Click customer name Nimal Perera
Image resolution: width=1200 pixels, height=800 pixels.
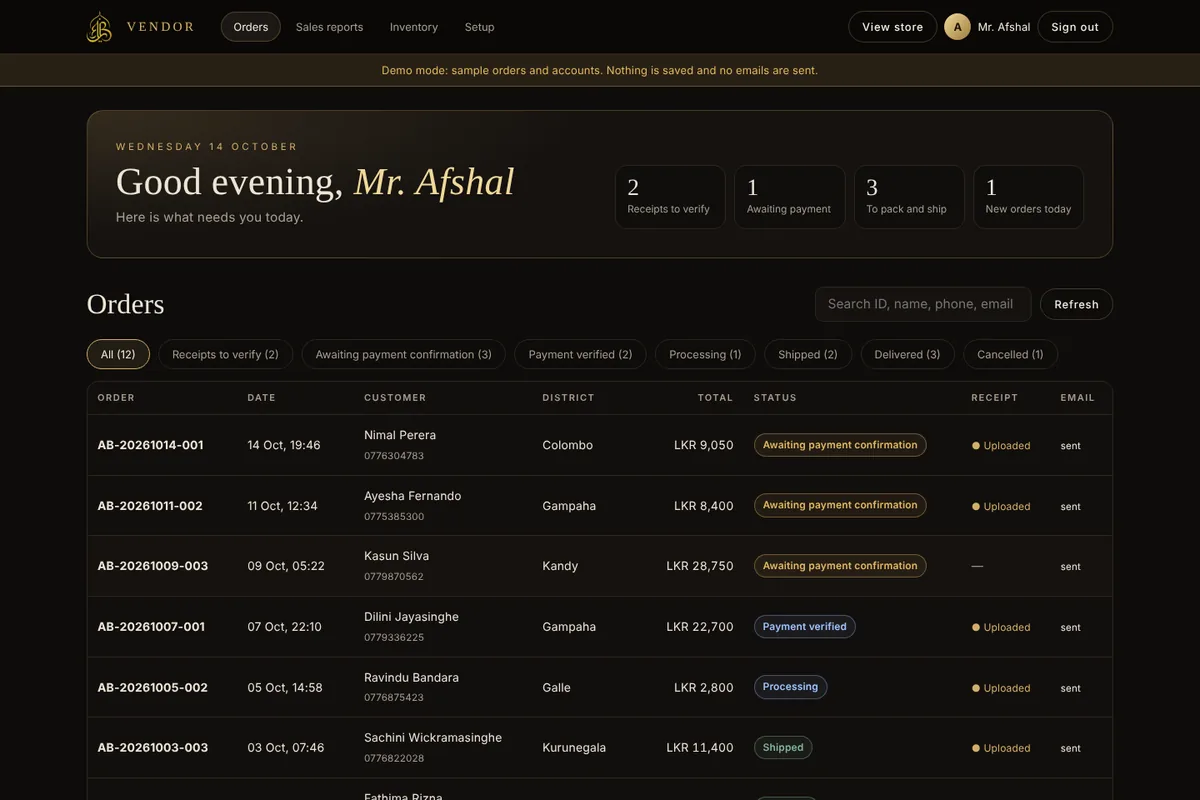tap(400, 435)
